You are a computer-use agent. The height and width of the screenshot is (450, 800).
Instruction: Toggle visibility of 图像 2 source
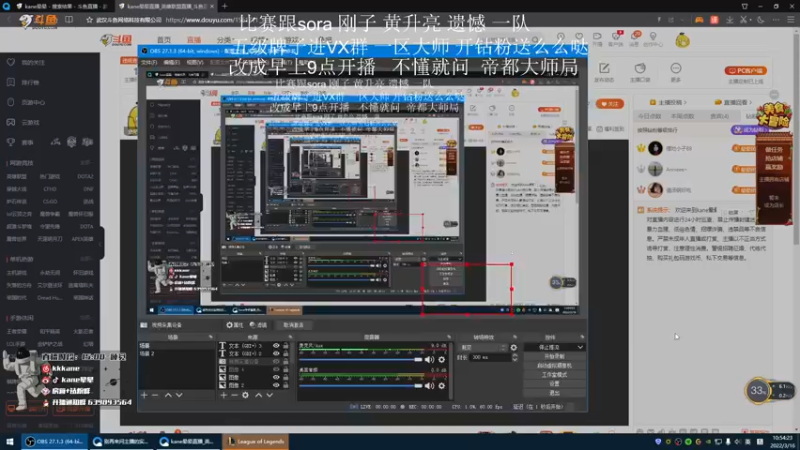(276, 385)
